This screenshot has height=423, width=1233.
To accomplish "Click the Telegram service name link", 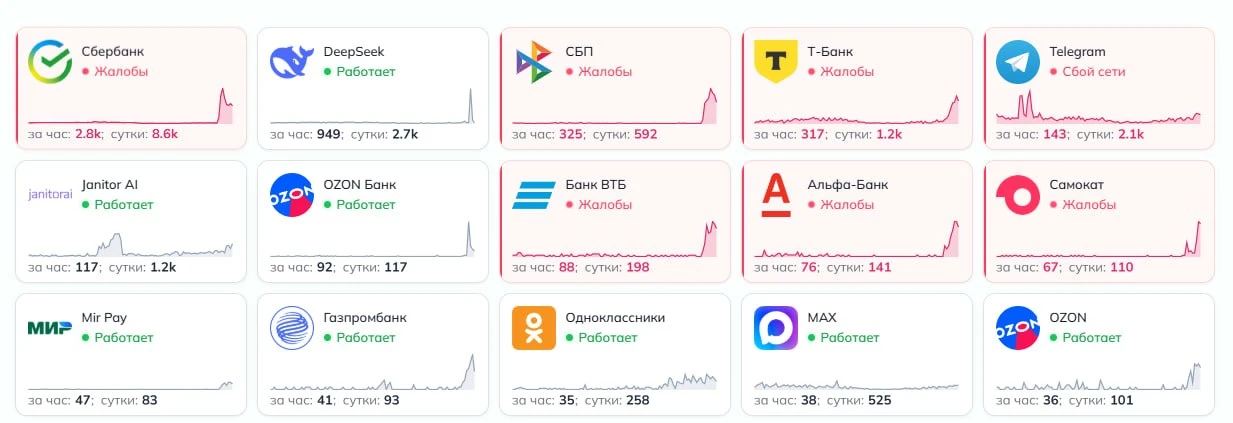I will 1077,52.
